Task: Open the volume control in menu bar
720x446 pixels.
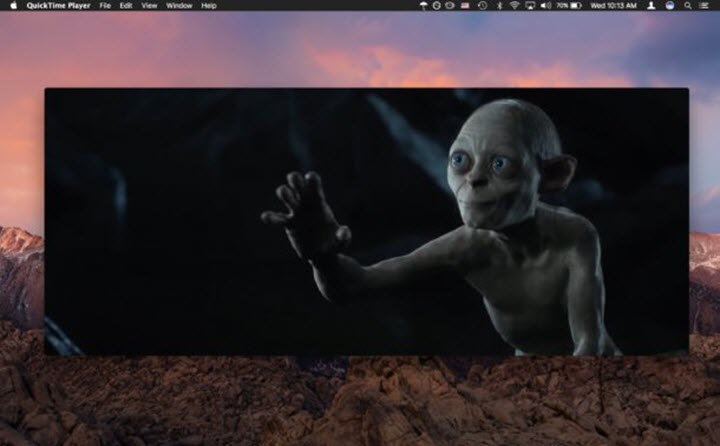Action: click(546, 6)
